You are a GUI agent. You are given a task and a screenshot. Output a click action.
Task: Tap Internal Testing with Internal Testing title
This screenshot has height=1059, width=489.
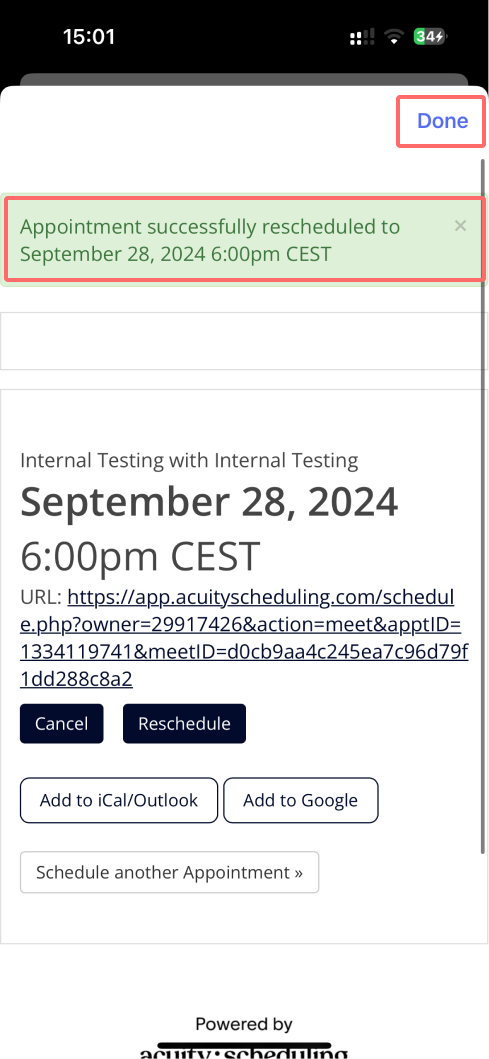pyautogui.click(x=189, y=461)
